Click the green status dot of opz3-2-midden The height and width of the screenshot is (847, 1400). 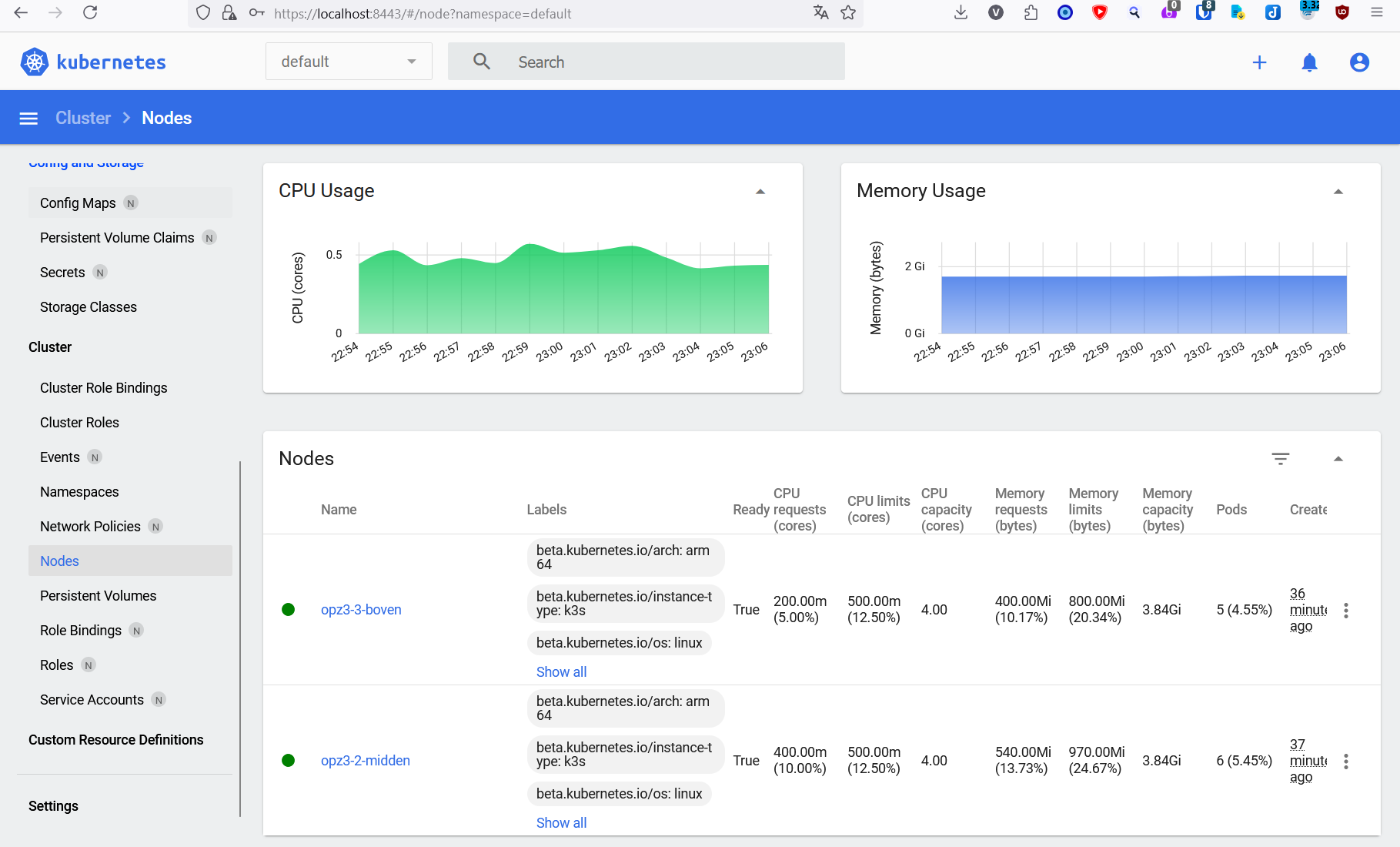[x=289, y=761]
